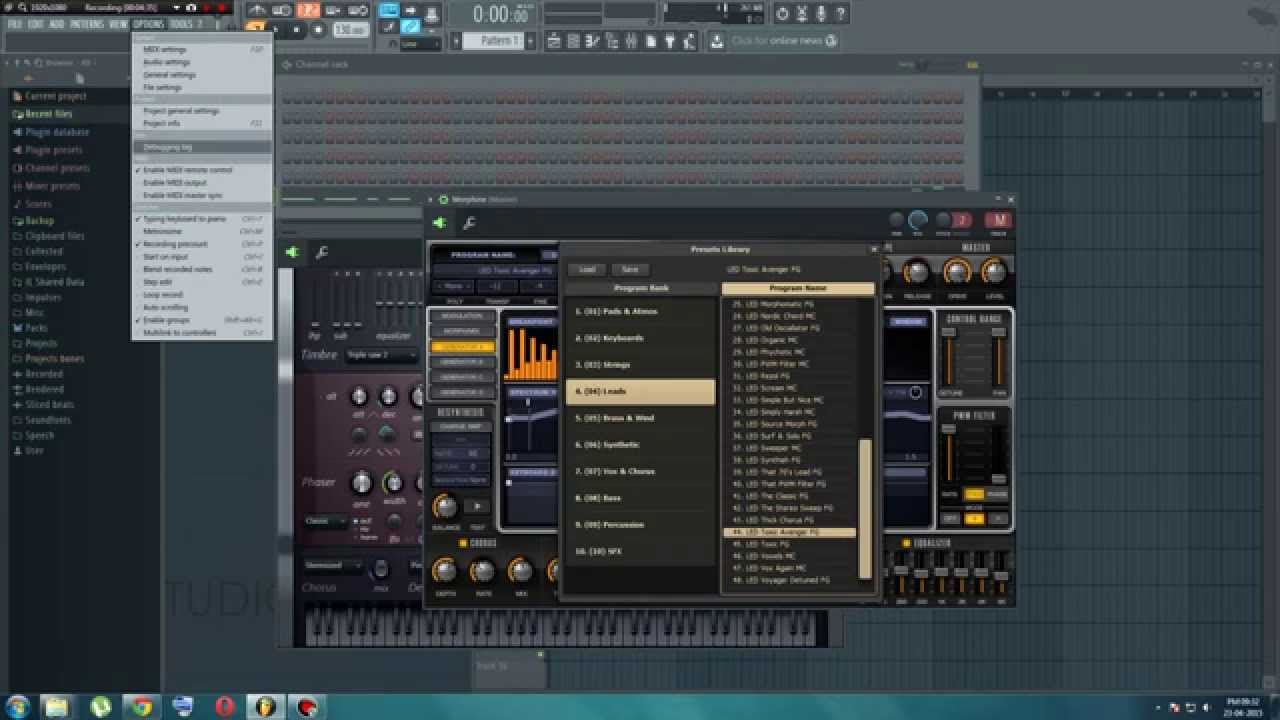The width and height of the screenshot is (1280, 720).
Task: Toggle Enable MIDI remote control option
Action: click(x=202, y=171)
